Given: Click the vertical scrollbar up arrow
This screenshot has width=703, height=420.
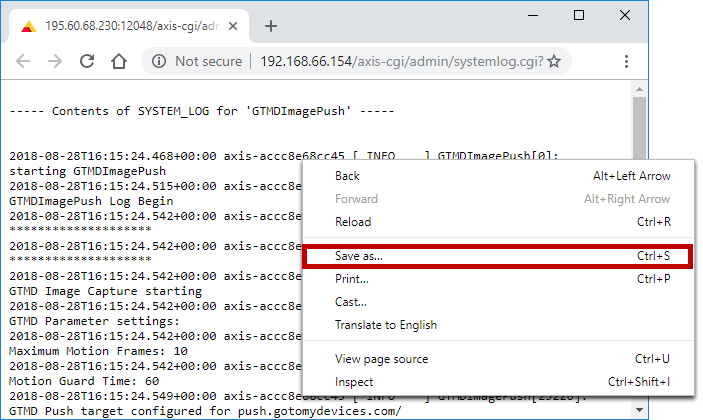Looking at the screenshot, I should coord(639,89).
